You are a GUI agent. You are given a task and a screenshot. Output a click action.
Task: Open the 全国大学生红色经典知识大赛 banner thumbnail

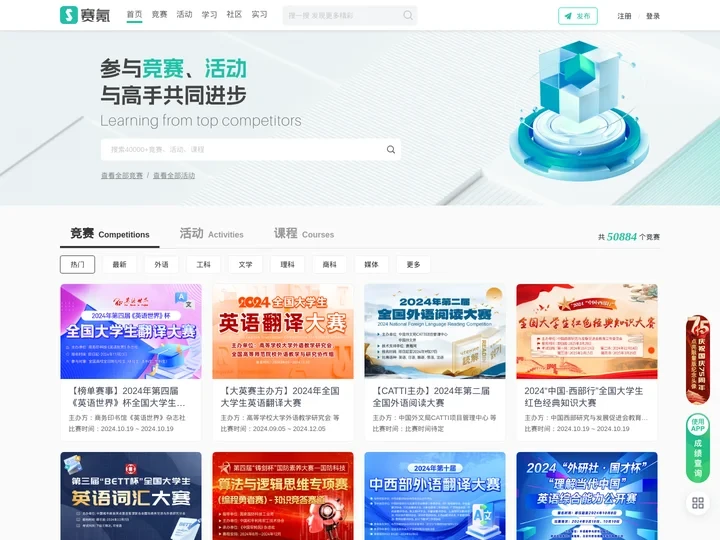pyautogui.click(x=587, y=331)
